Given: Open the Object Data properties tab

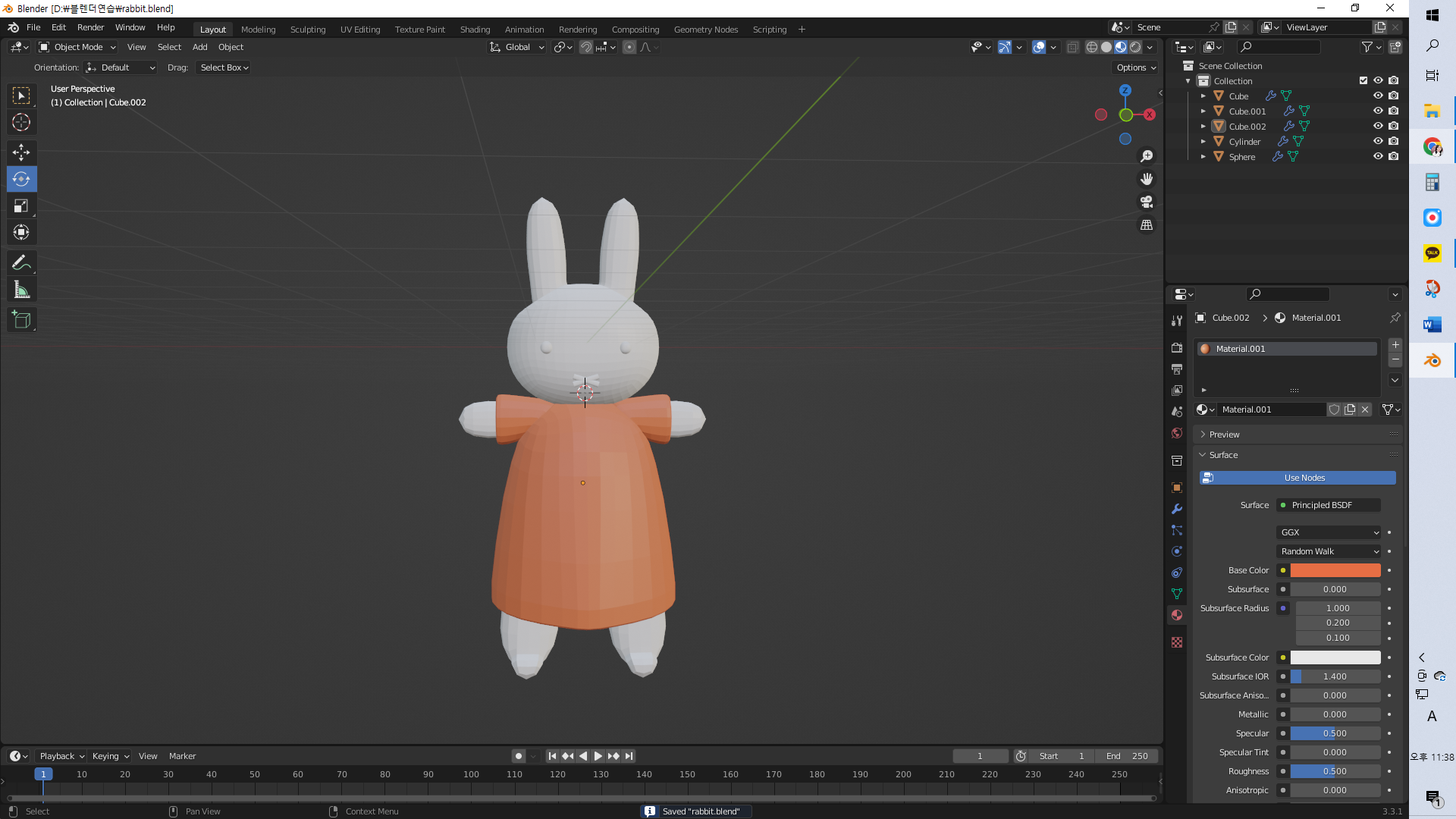Looking at the screenshot, I should click(x=1177, y=594).
